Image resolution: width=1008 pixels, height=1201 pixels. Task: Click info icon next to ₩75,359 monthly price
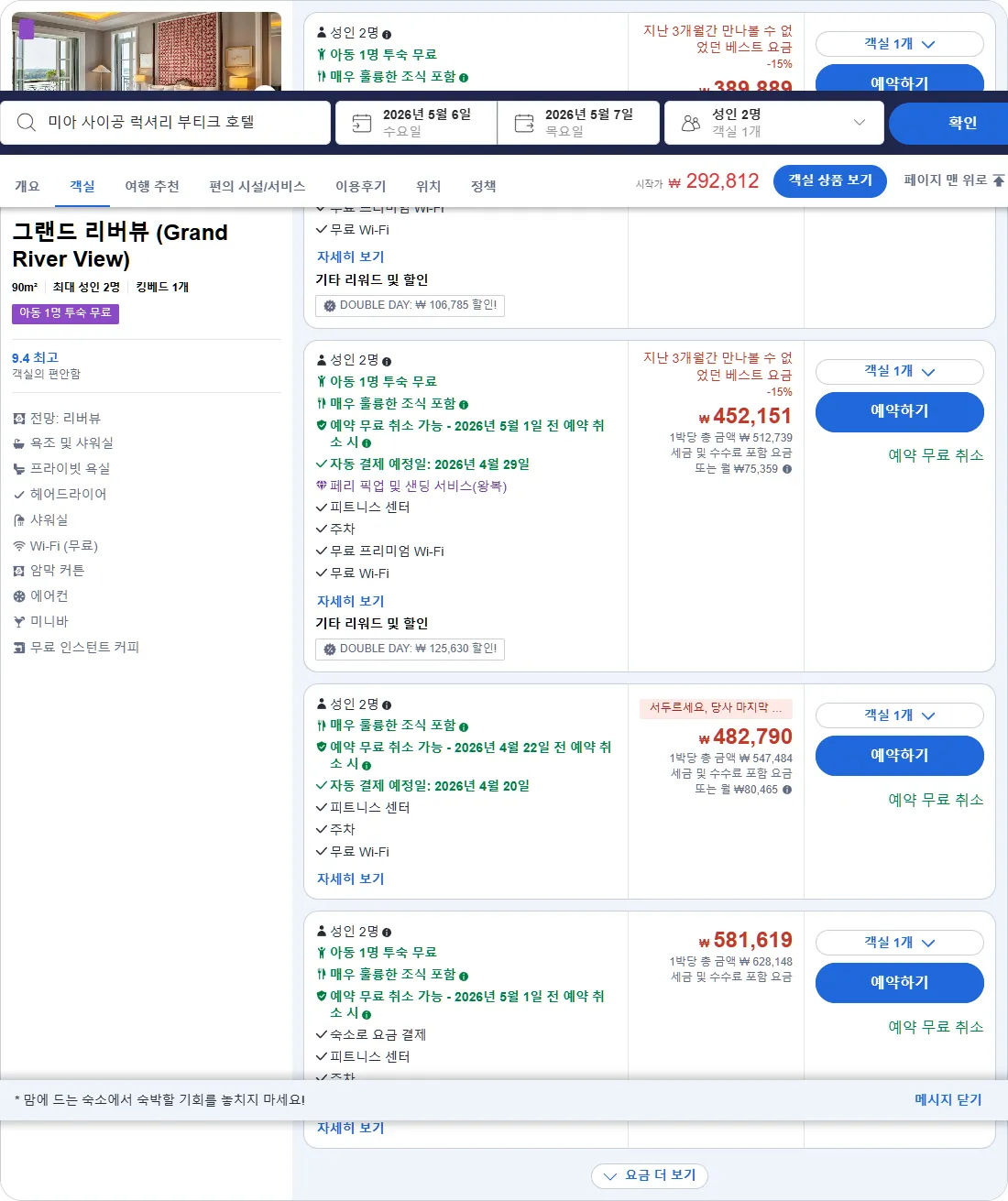pyautogui.click(x=787, y=469)
